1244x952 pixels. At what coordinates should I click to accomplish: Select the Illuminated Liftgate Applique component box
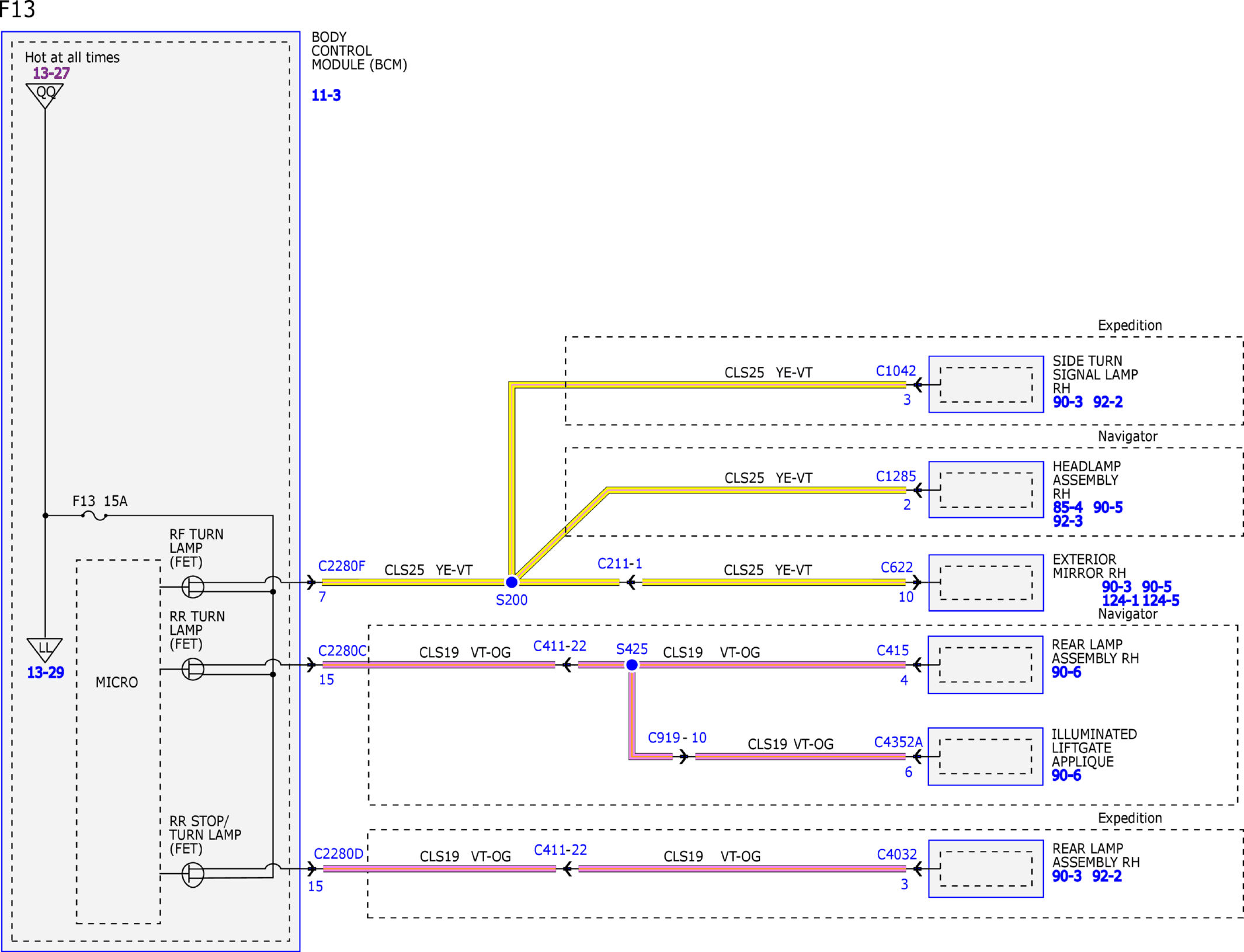tap(985, 756)
